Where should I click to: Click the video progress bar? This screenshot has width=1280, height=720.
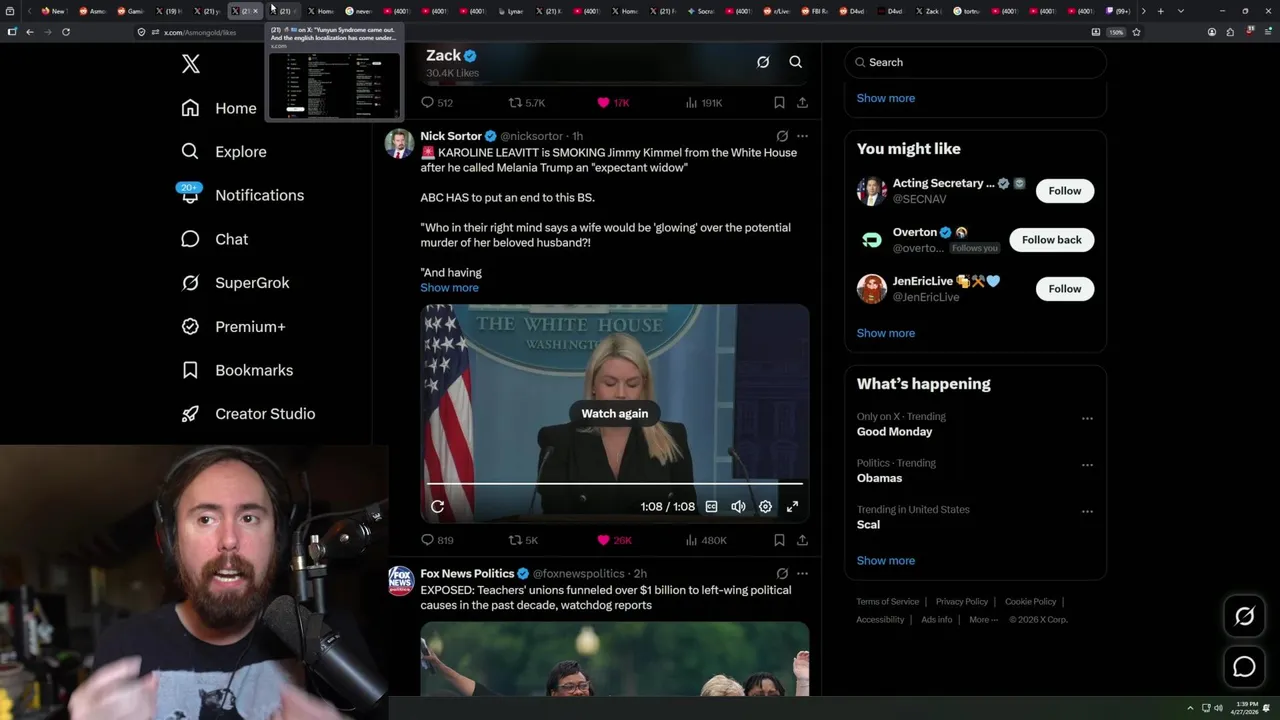[x=615, y=484]
